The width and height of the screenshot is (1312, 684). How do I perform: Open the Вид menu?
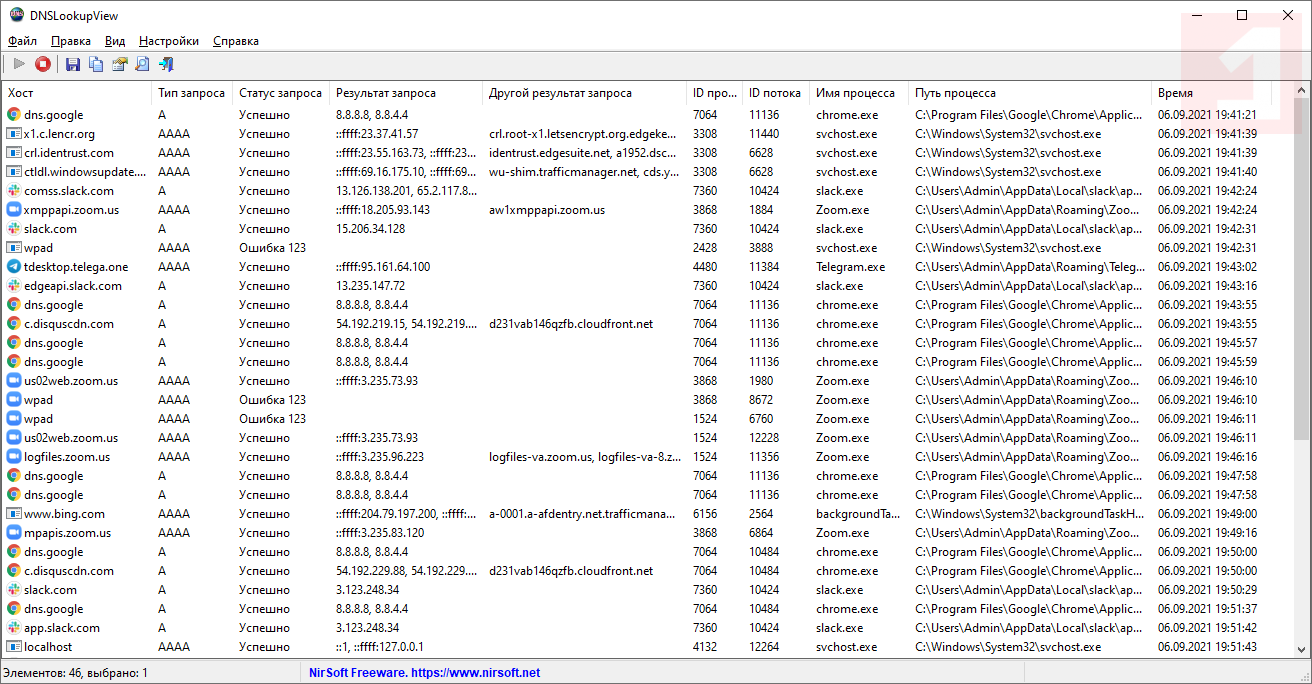click(x=115, y=41)
